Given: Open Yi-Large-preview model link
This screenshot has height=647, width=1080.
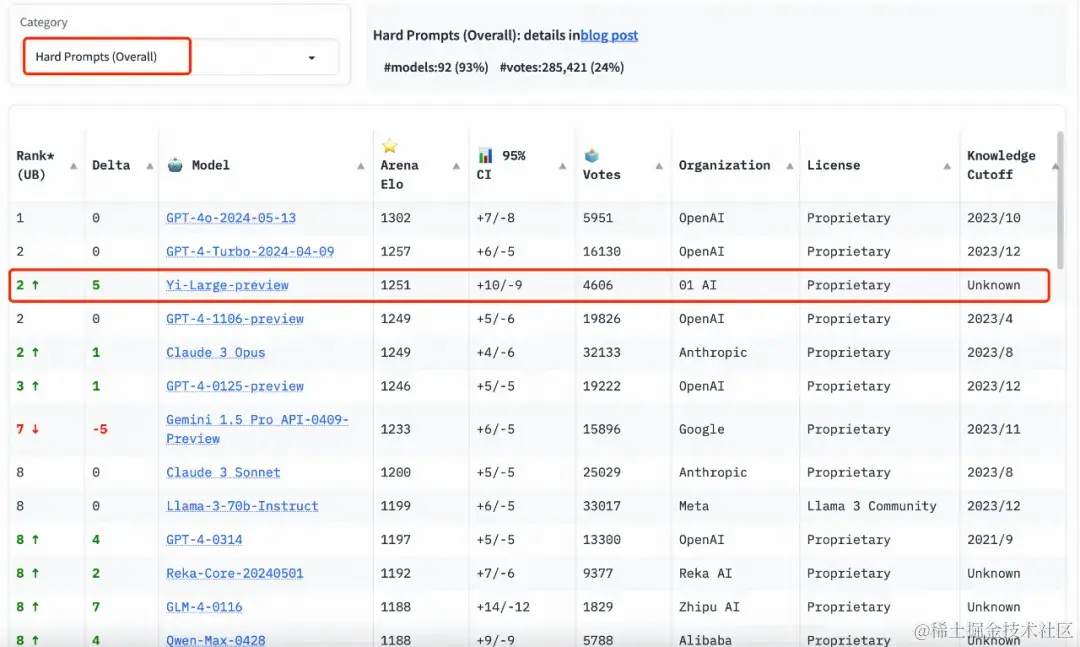Looking at the screenshot, I should pyautogui.click(x=227, y=285).
